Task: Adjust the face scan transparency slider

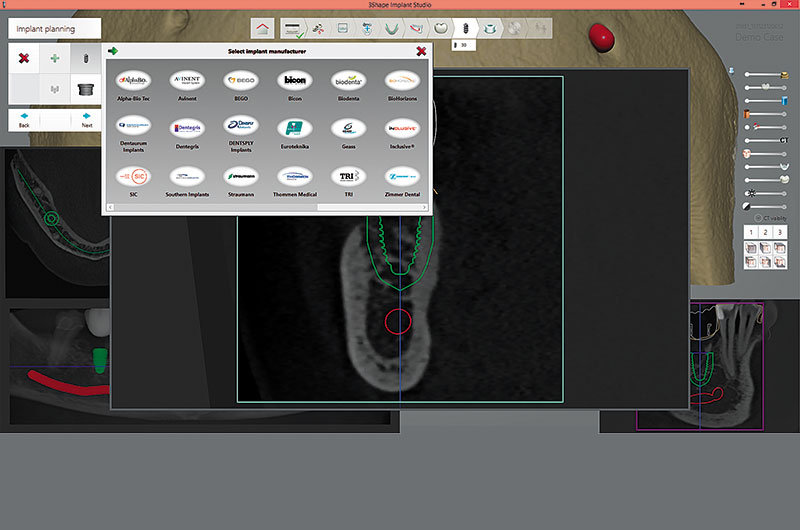Action: click(x=765, y=154)
